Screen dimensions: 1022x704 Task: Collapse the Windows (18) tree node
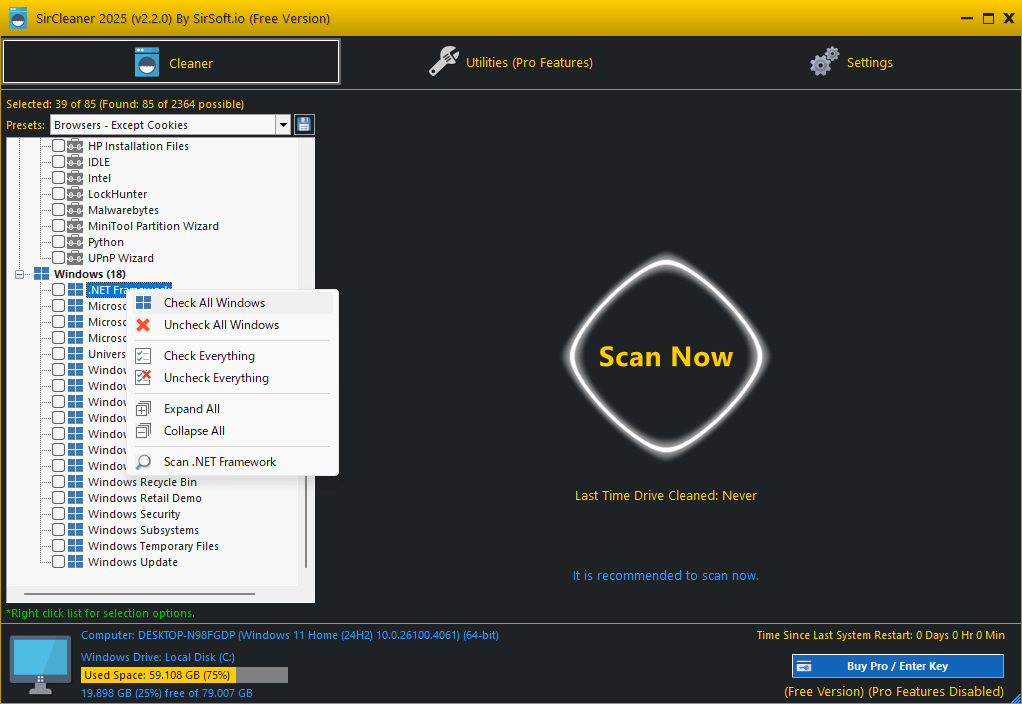[20, 274]
